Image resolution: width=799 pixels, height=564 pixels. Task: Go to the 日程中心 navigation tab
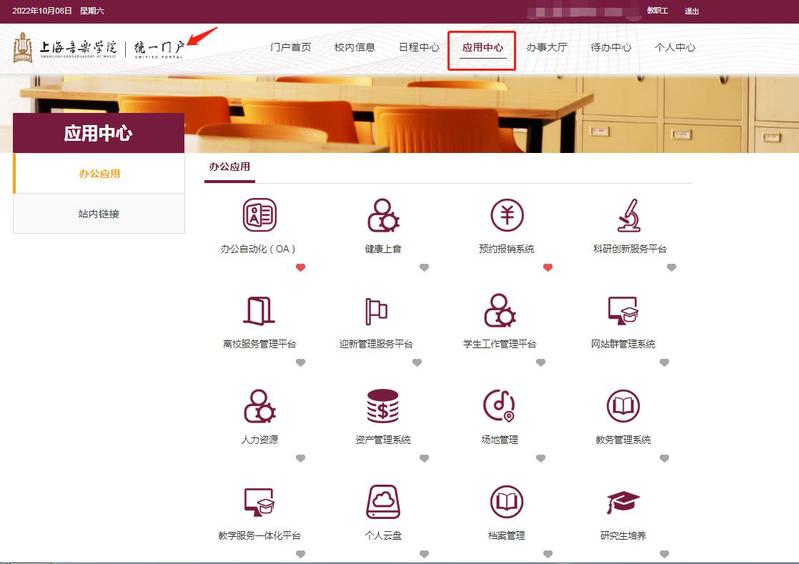(x=419, y=48)
